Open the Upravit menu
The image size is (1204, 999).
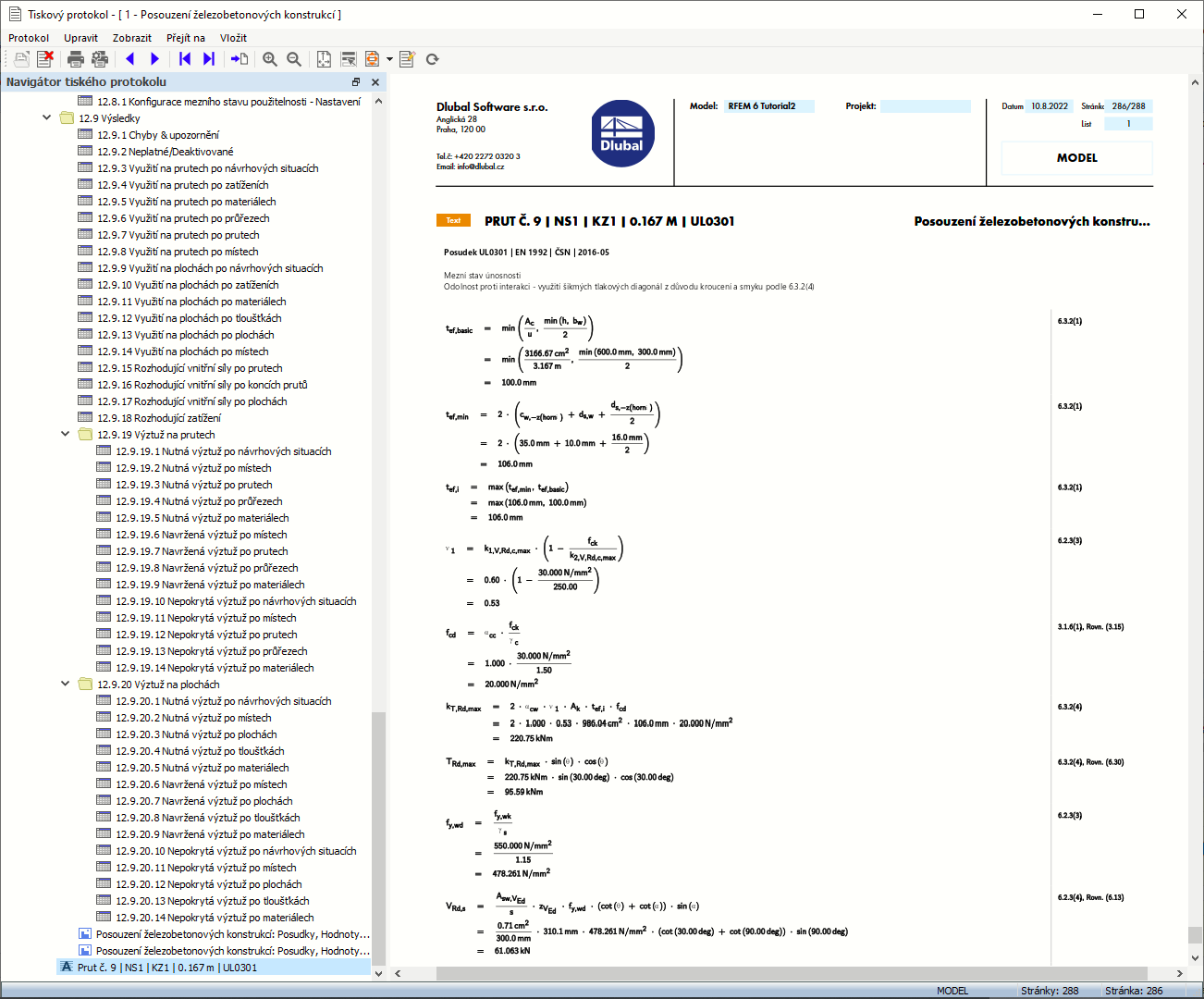(x=80, y=38)
